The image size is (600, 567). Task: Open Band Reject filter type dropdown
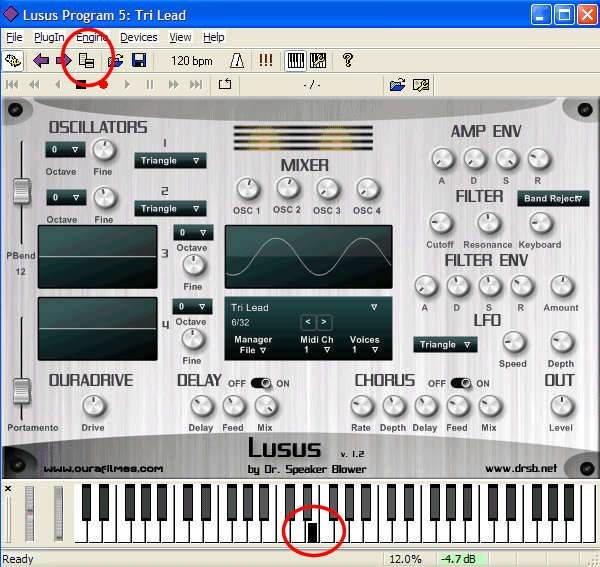point(553,199)
